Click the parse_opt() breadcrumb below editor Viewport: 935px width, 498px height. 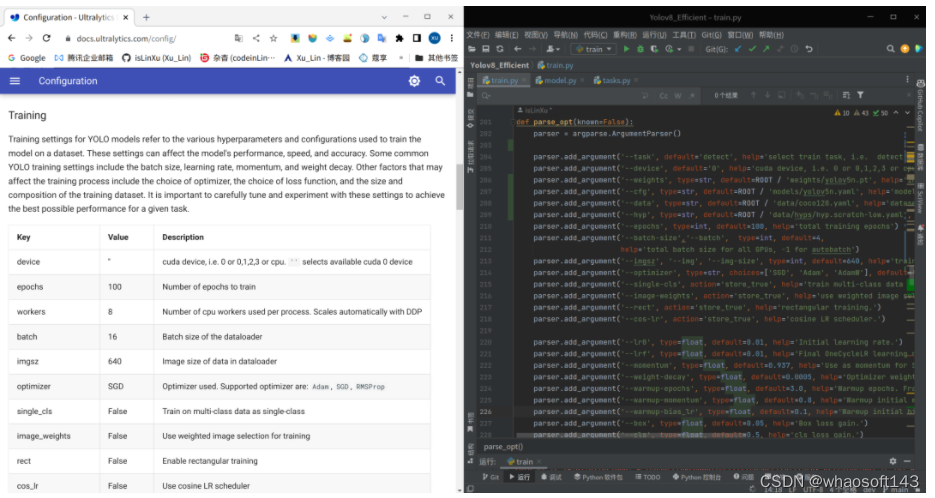(503, 446)
